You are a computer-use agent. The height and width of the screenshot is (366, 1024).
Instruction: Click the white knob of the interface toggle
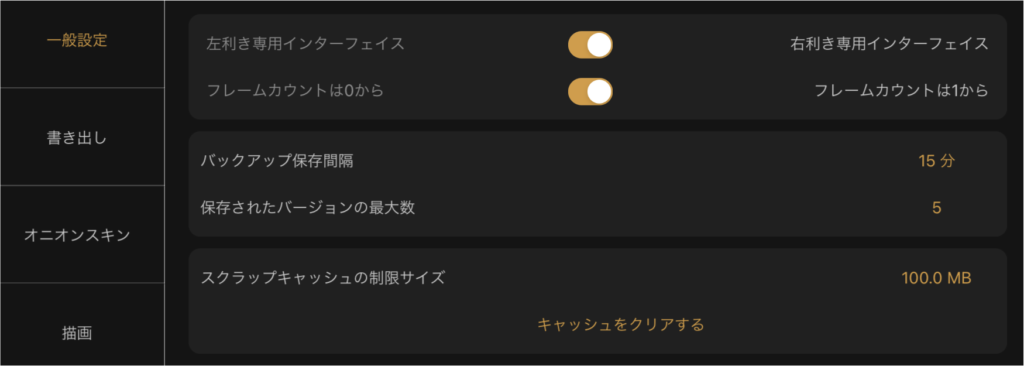[599, 44]
